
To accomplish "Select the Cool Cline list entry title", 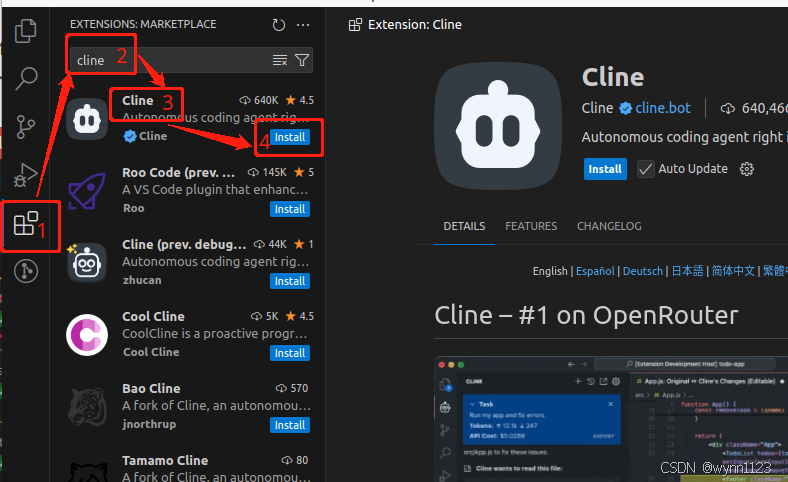I will point(153,317).
